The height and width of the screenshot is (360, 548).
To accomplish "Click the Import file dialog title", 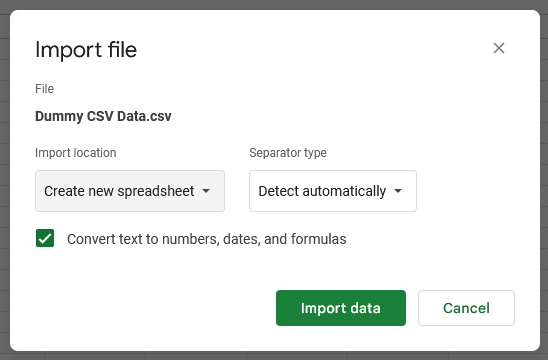I will (86, 49).
